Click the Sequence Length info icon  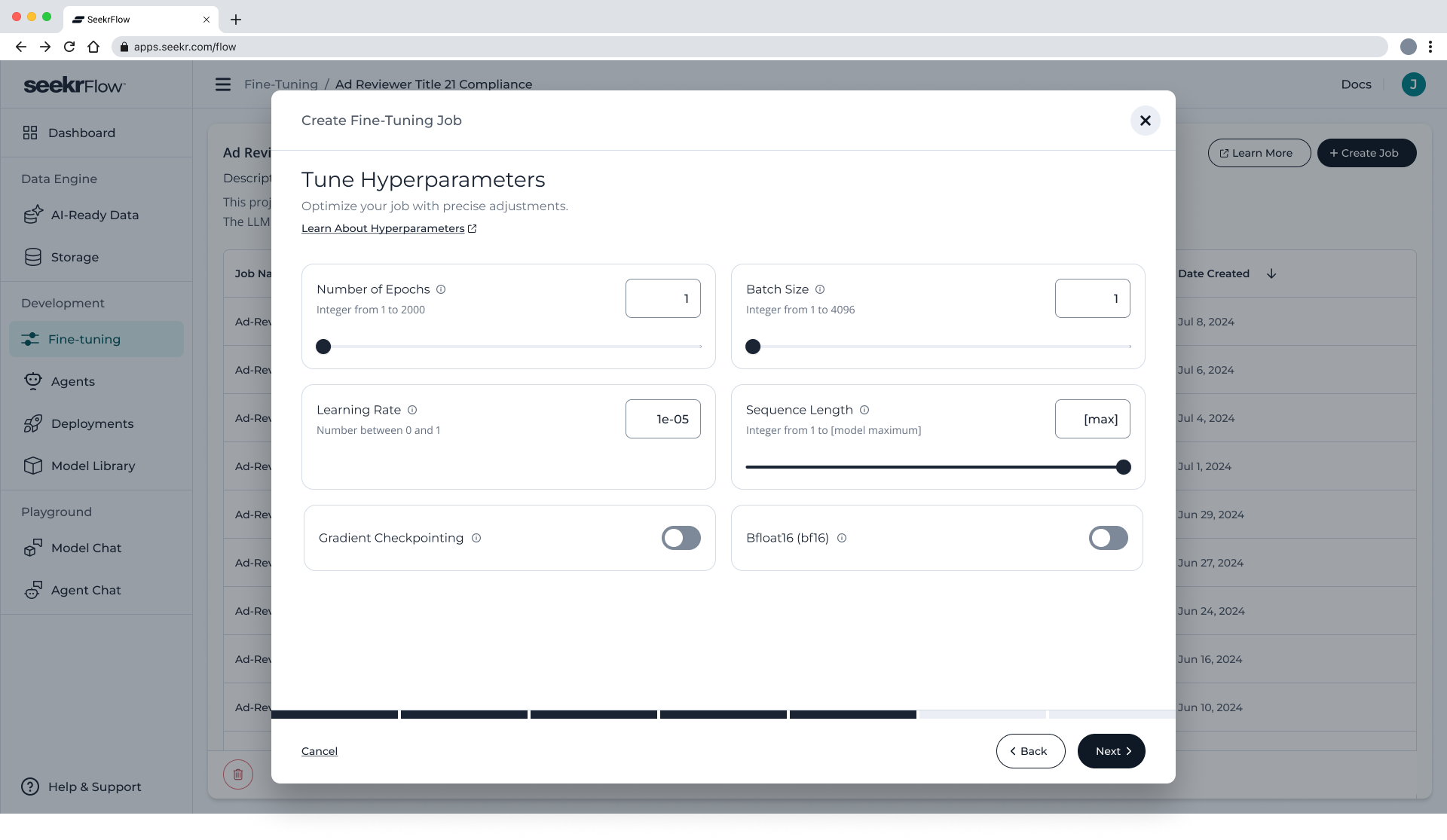click(864, 410)
